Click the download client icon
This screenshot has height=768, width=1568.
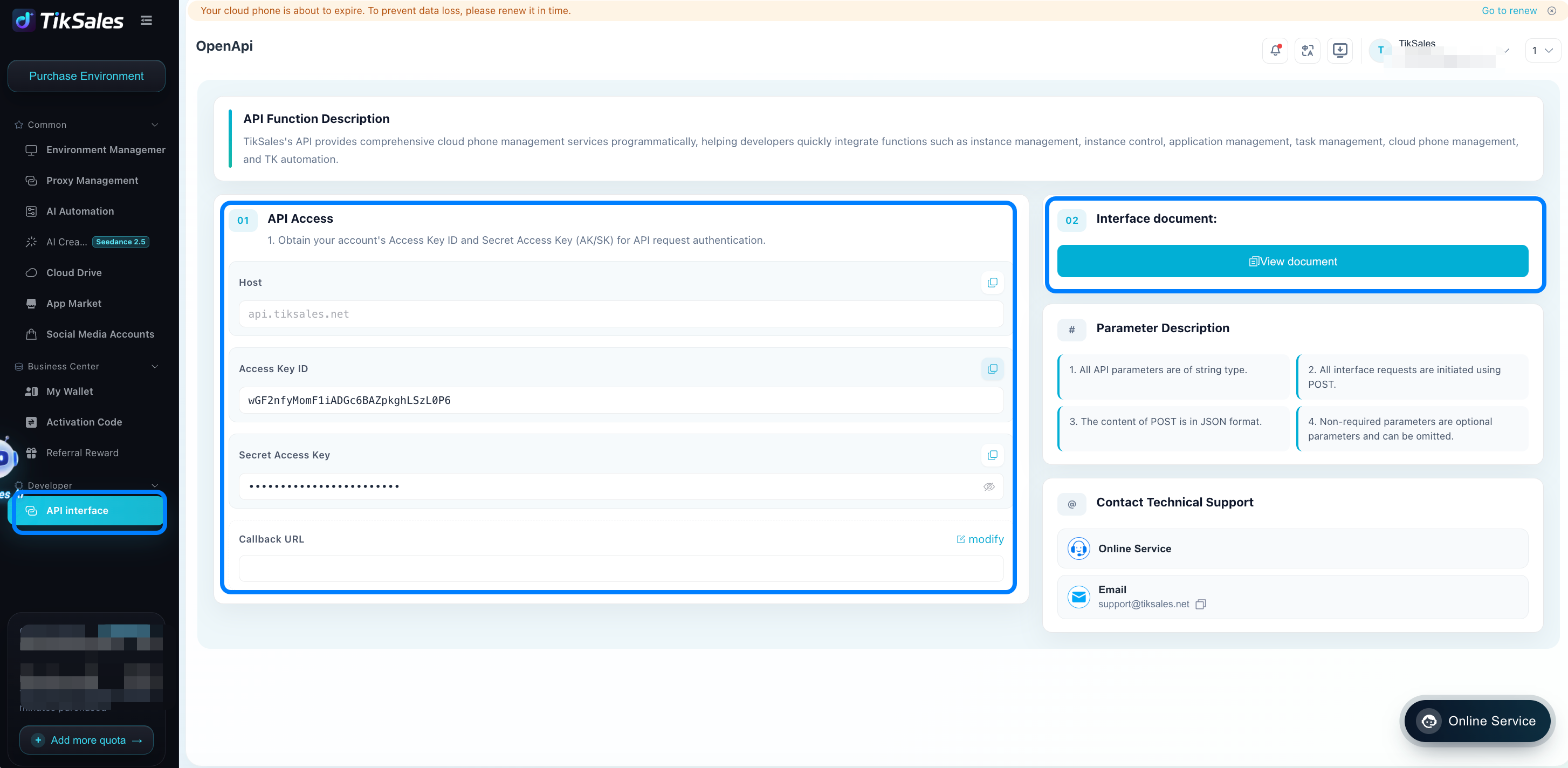[1340, 51]
